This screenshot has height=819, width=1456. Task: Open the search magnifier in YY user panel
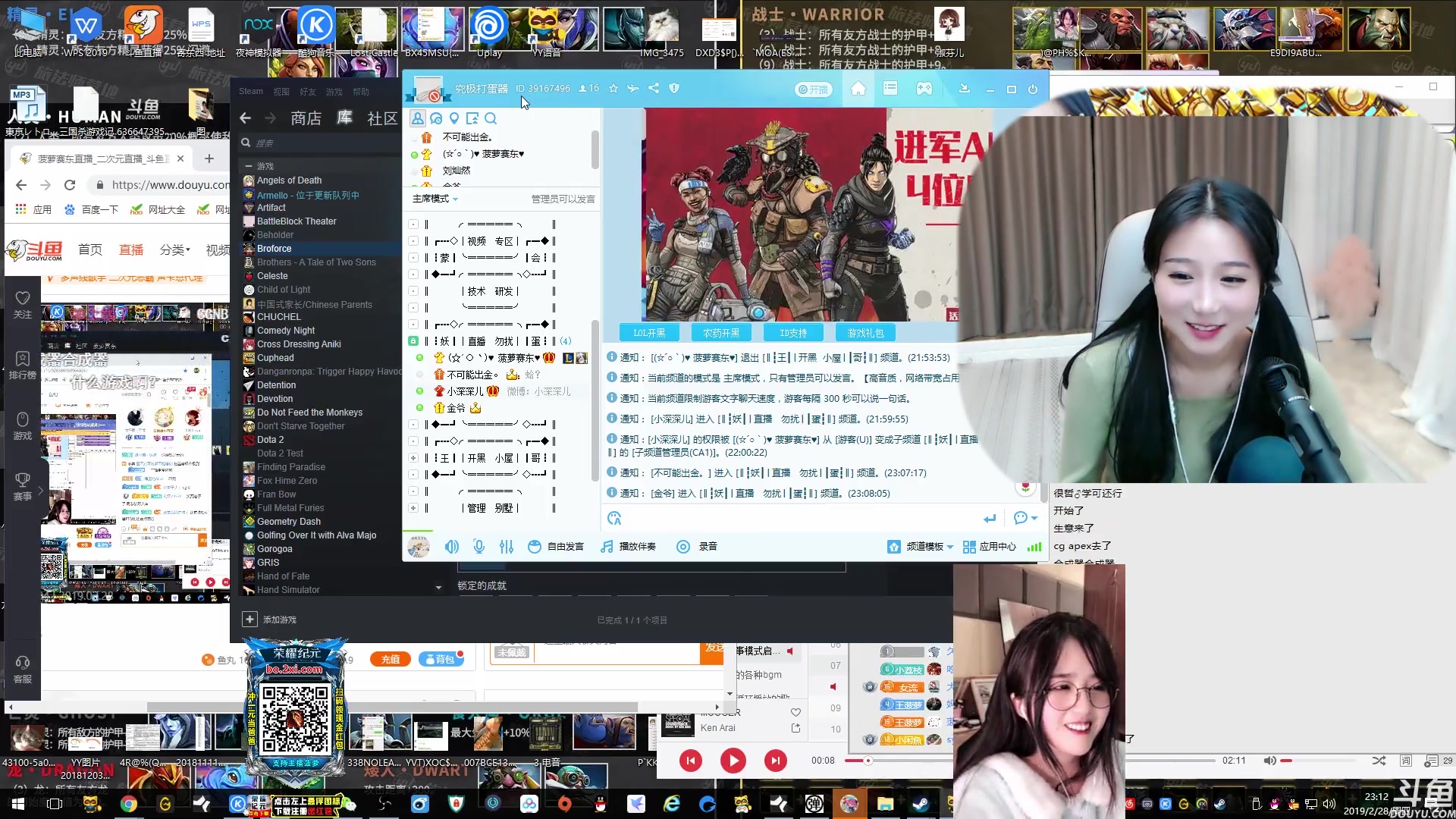click(x=491, y=118)
